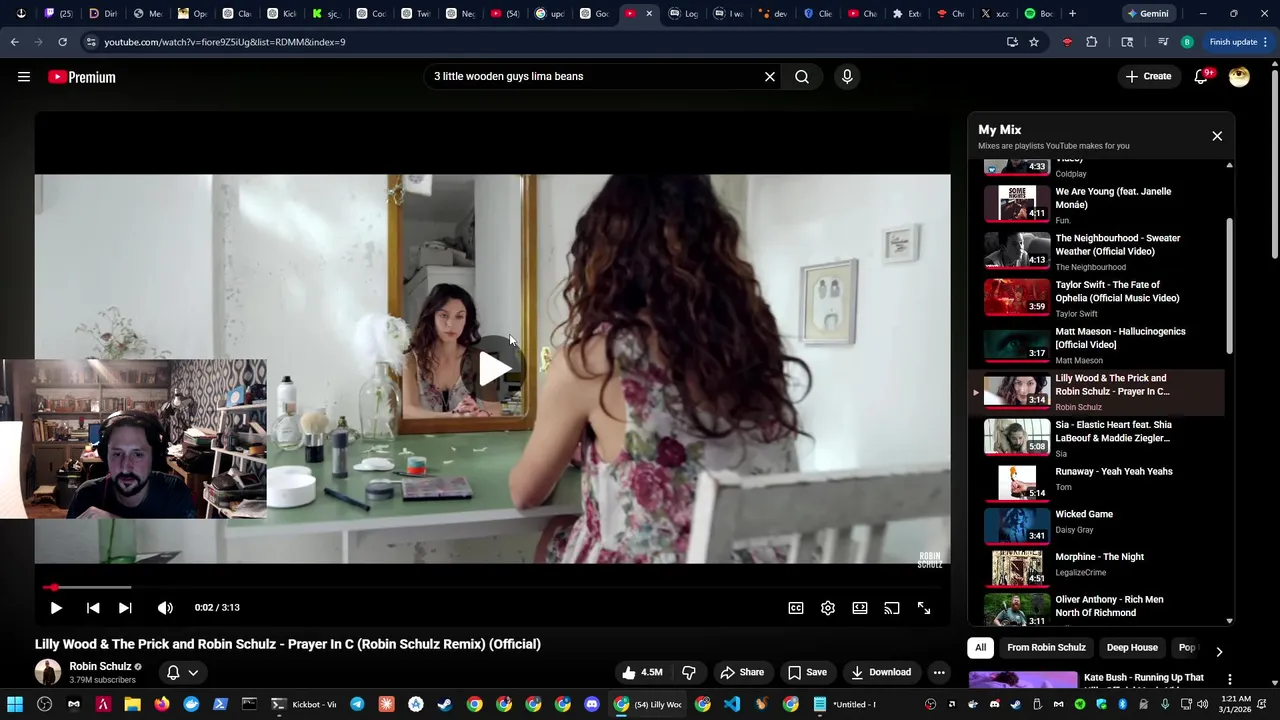
Task: Open account avatar menu
Action: tap(1239, 77)
